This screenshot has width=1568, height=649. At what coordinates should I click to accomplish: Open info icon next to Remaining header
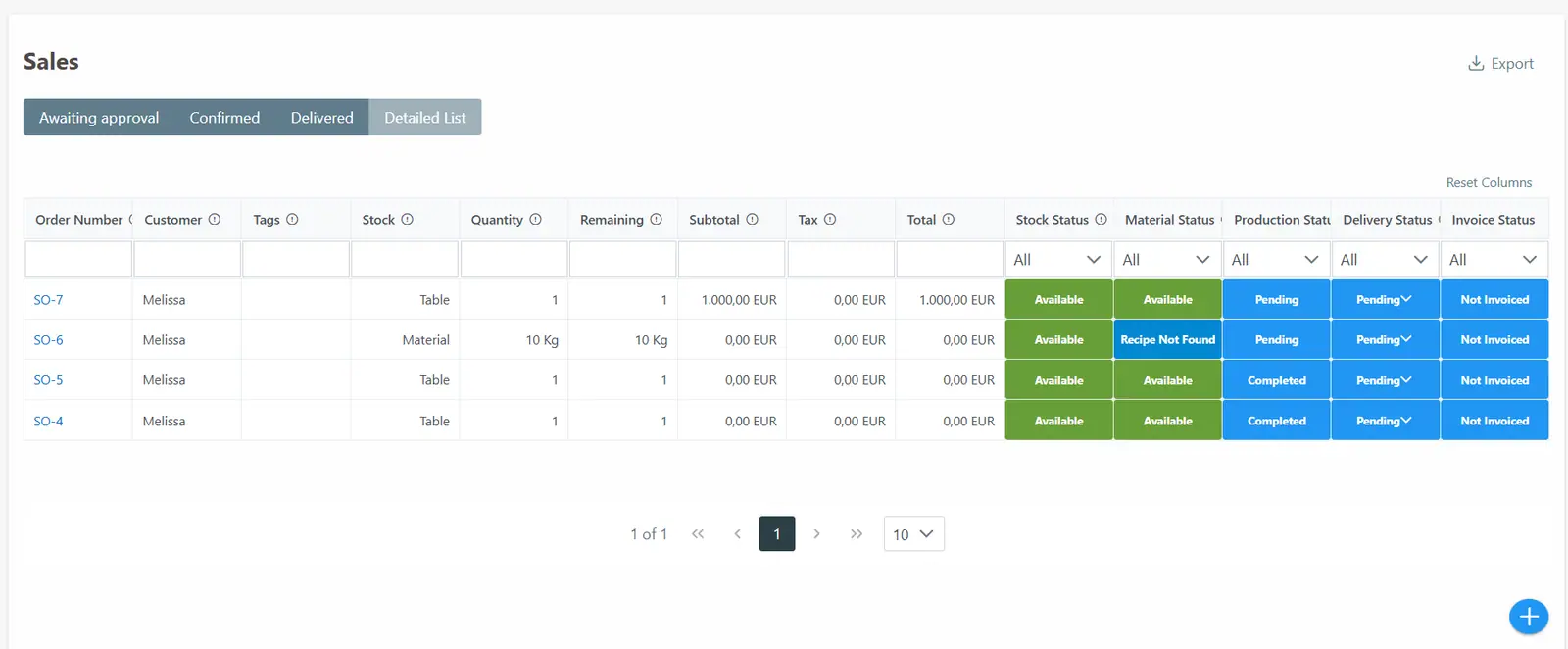point(657,220)
